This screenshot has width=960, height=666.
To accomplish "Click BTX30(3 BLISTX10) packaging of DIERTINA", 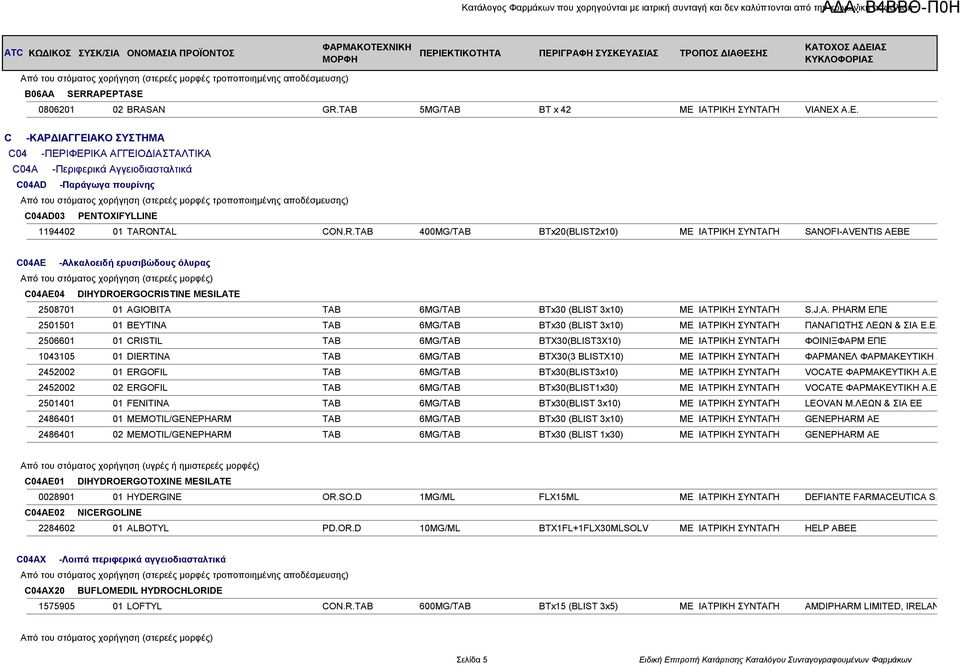I will [581, 356].
